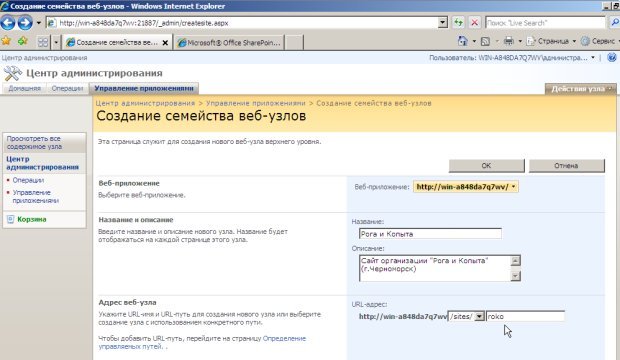Viewport: 620px width, 360px height.
Task: Click the Корзина recycle bin icon
Action: [x=10, y=219]
